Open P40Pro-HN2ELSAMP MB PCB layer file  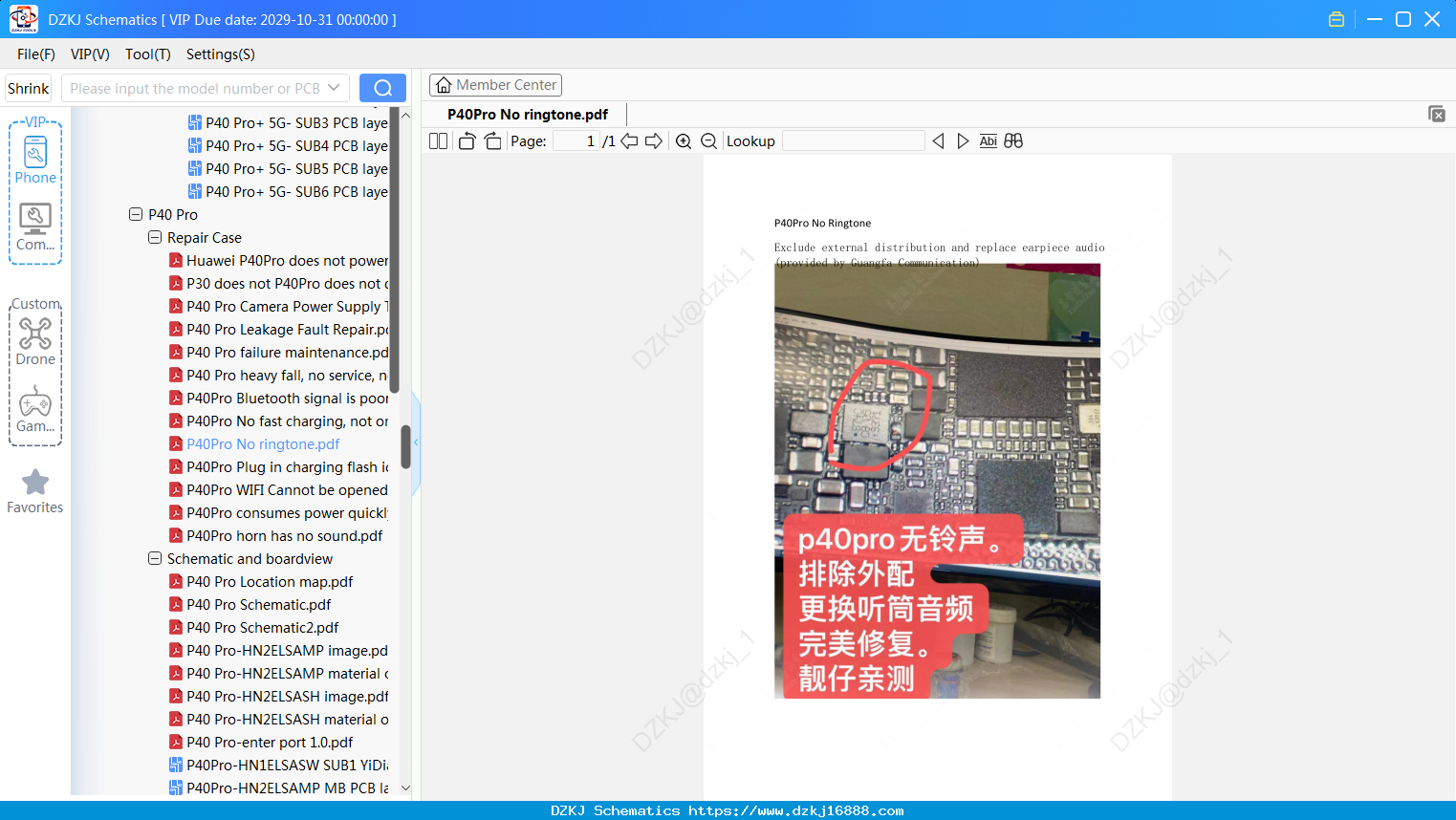(287, 788)
